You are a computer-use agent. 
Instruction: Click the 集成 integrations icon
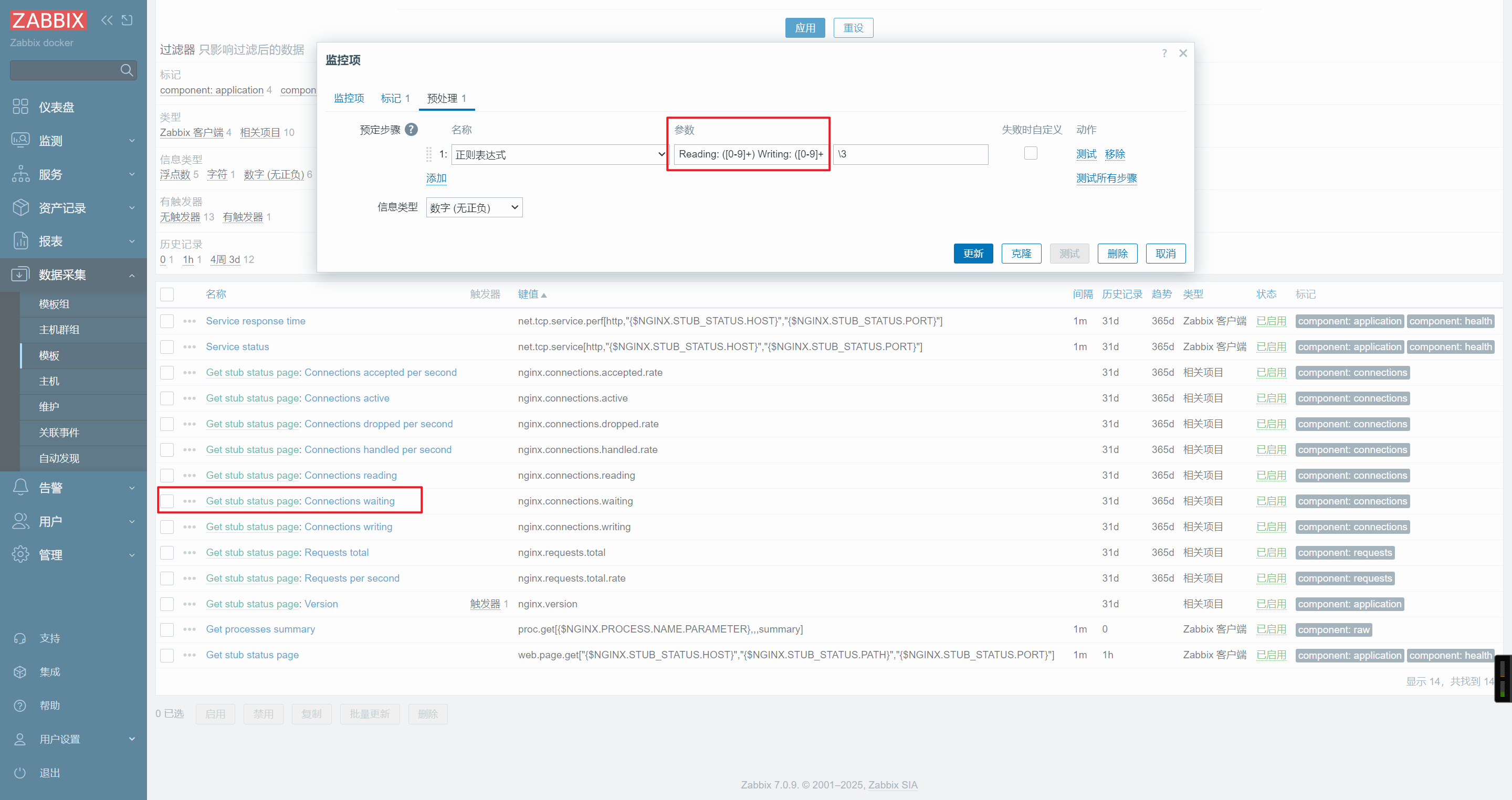(x=20, y=672)
